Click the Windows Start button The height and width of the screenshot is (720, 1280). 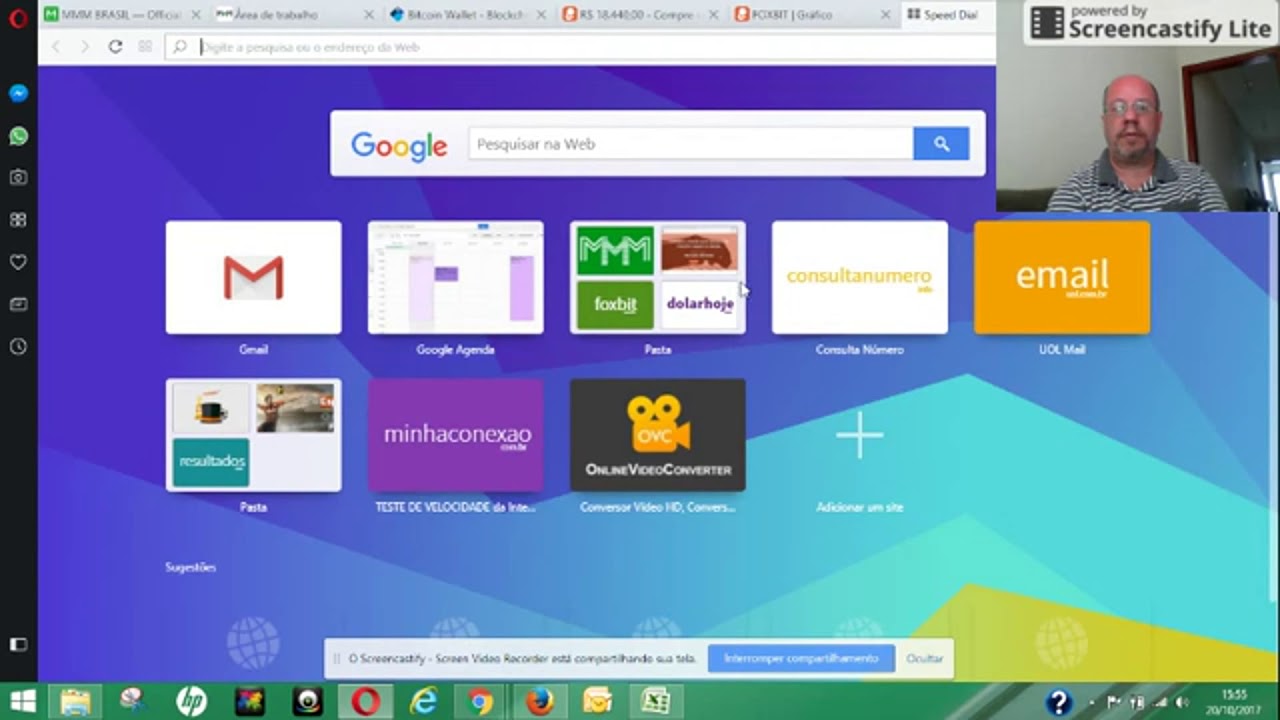(x=22, y=701)
